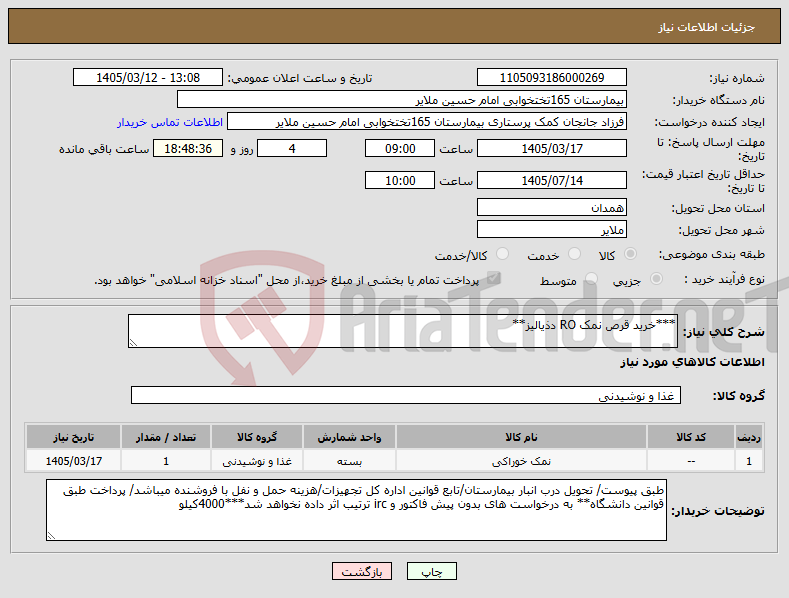Image resolution: width=789 pixels, height=598 pixels.
Task: Toggle the اسناد خزانه اسلامی payment checkbox
Action: (x=494, y=278)
